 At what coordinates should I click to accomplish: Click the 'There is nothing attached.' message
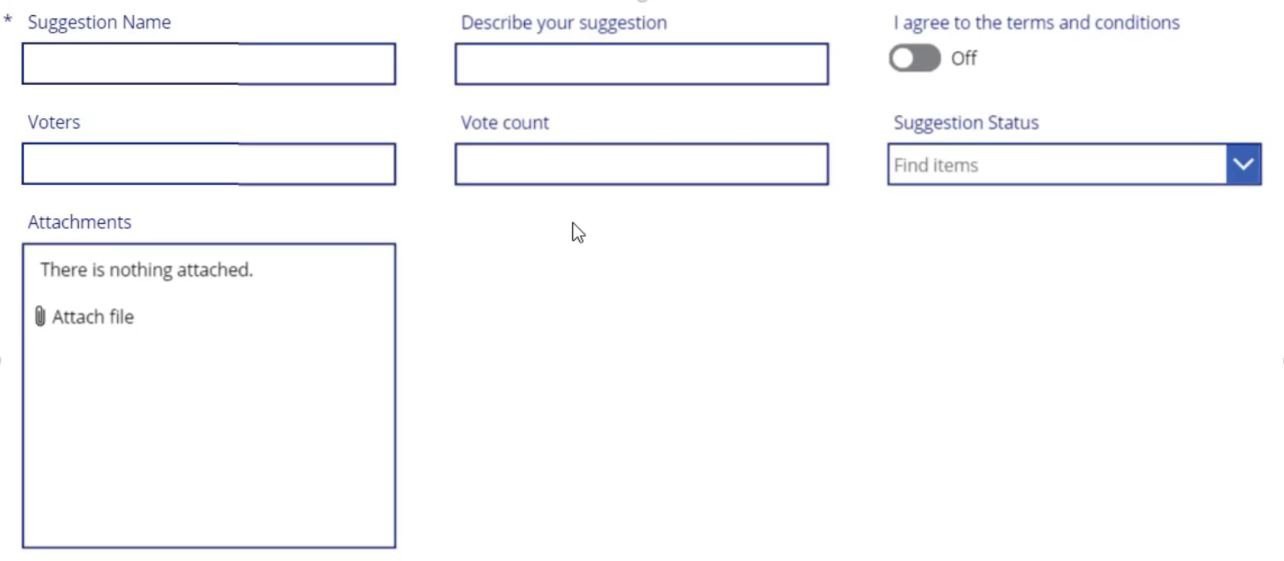[147, 270]
